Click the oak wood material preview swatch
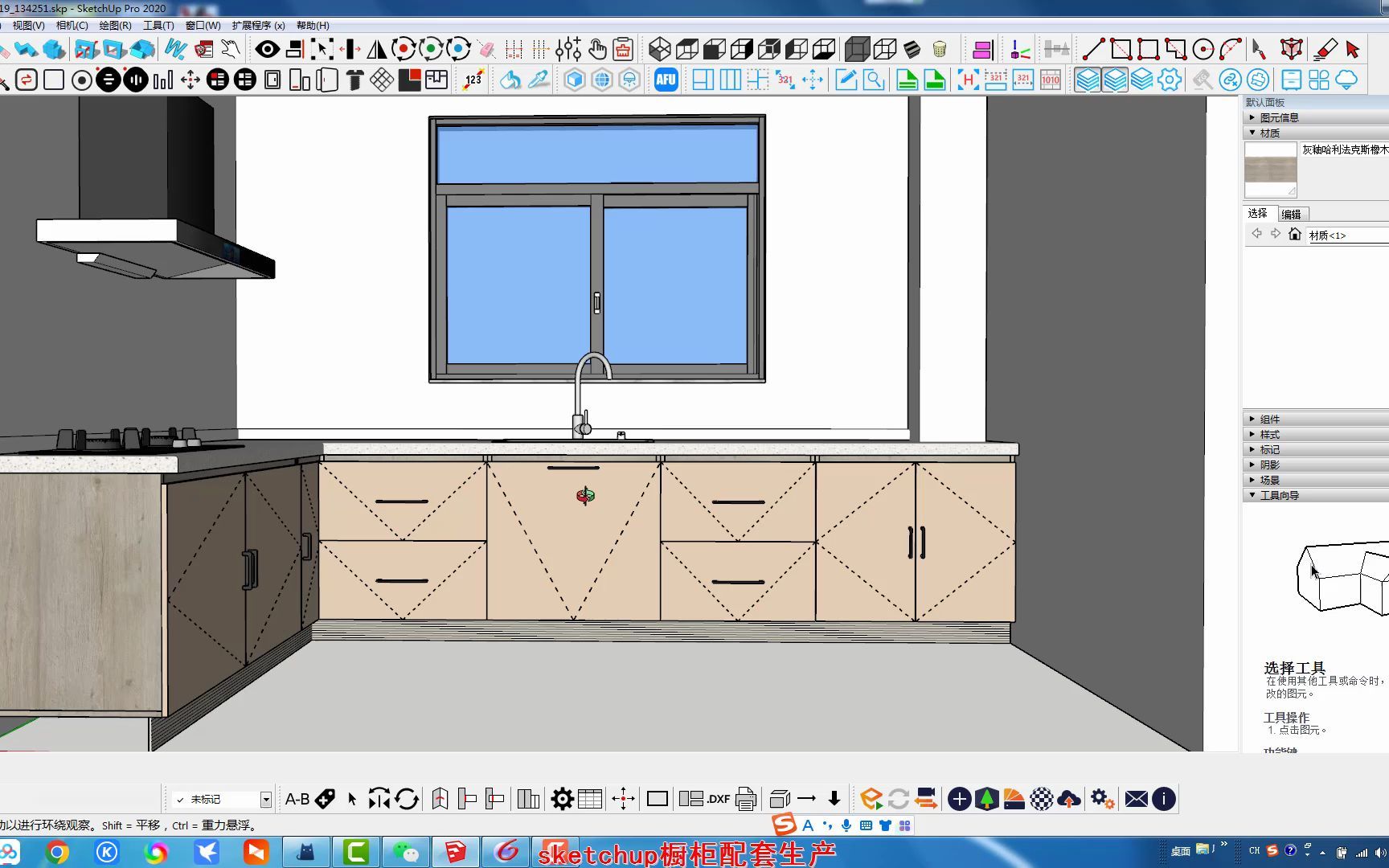The image size is (1389, 868). (1271, 170)
